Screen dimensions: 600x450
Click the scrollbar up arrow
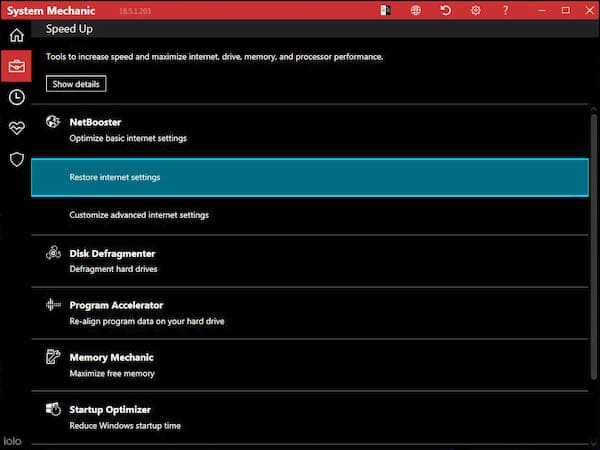coord(594,110)
